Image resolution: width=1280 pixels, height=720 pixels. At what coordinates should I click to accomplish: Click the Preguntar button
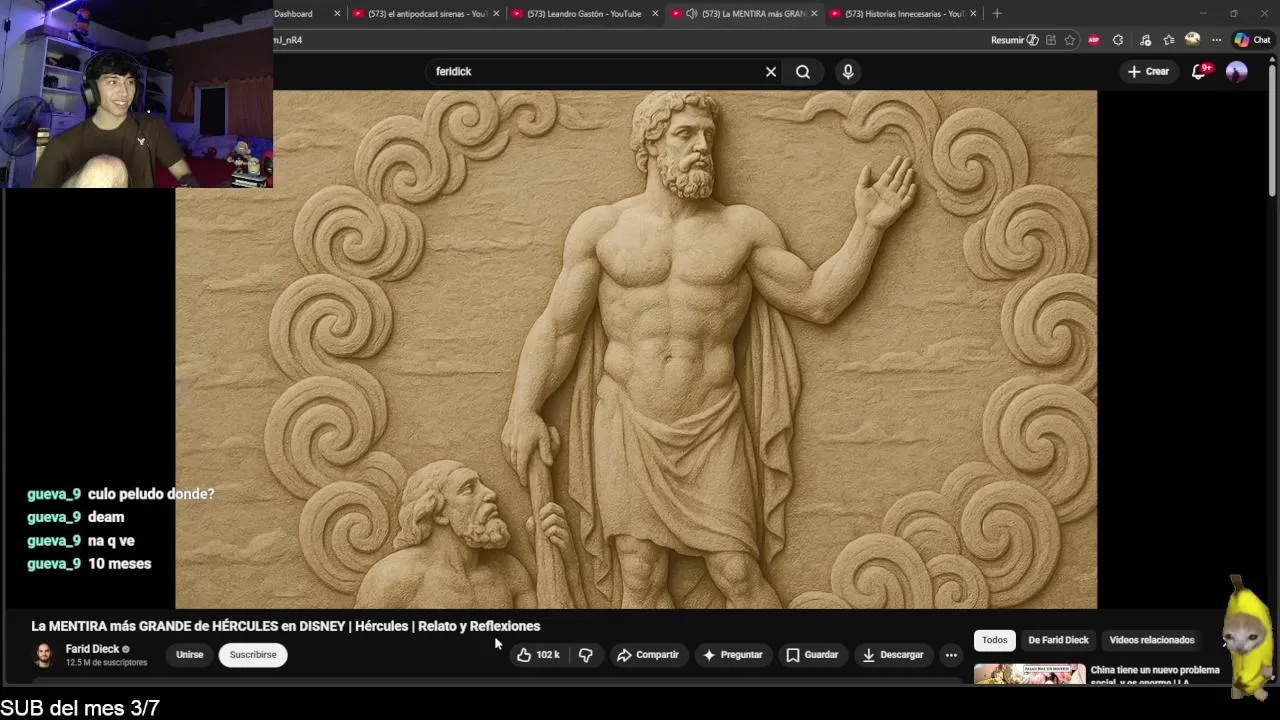[x=733, y=655]
